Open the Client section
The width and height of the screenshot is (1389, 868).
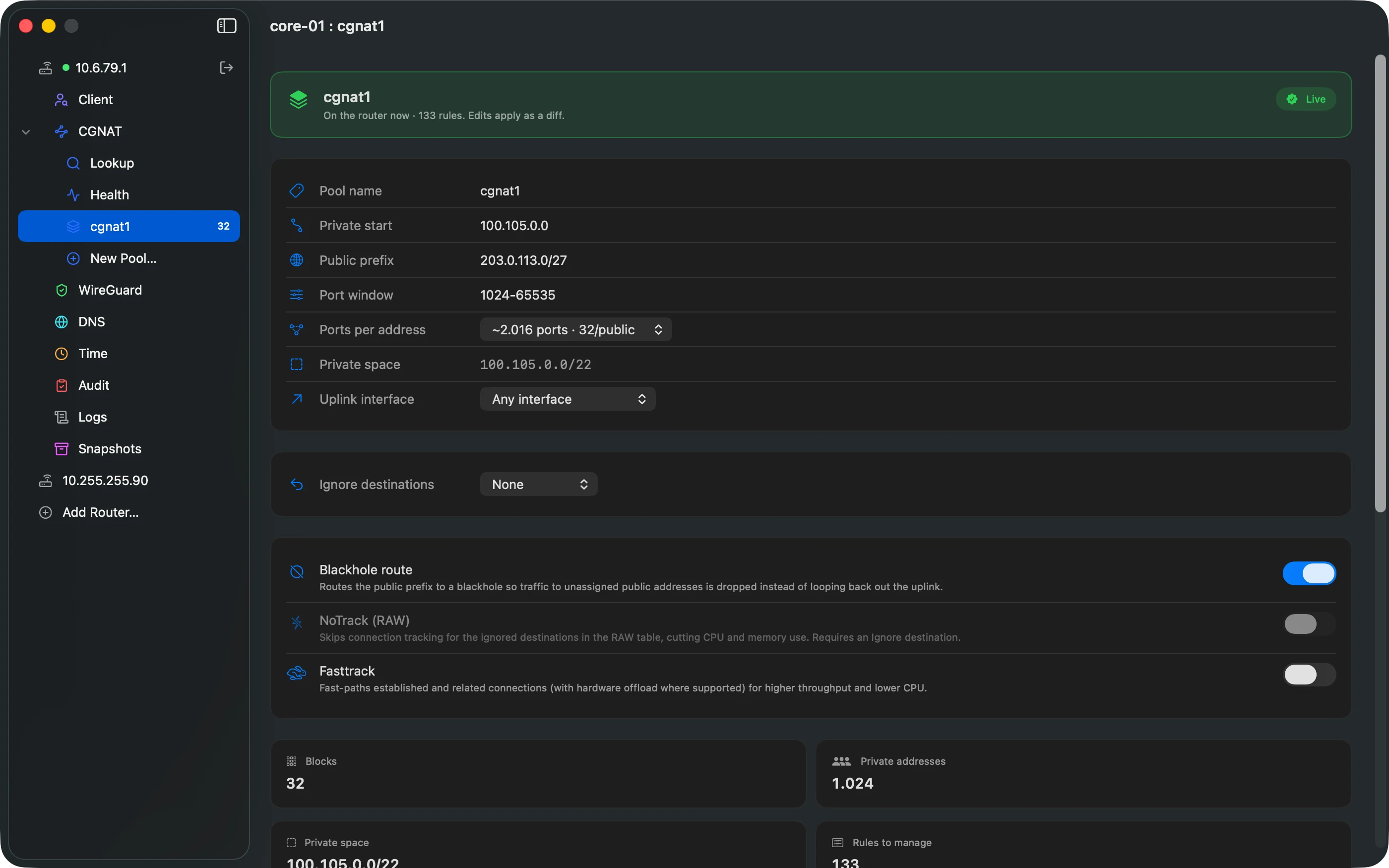(129, 100)
